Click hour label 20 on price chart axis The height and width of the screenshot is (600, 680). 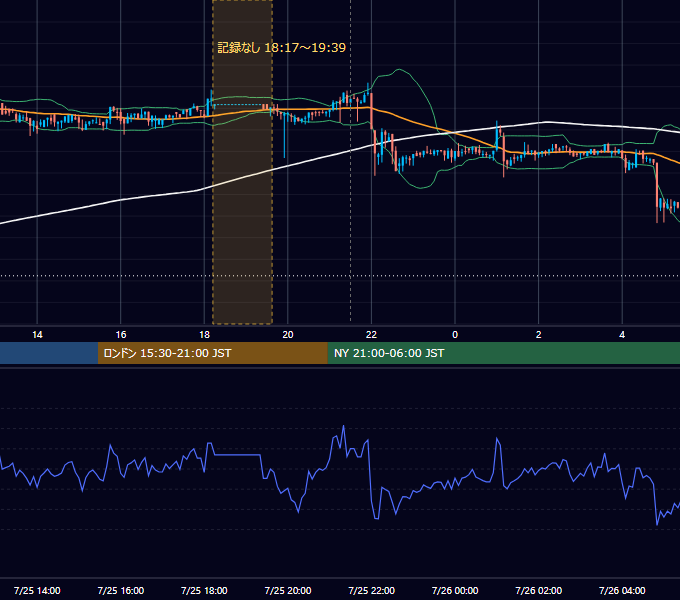tap(288, 335)
